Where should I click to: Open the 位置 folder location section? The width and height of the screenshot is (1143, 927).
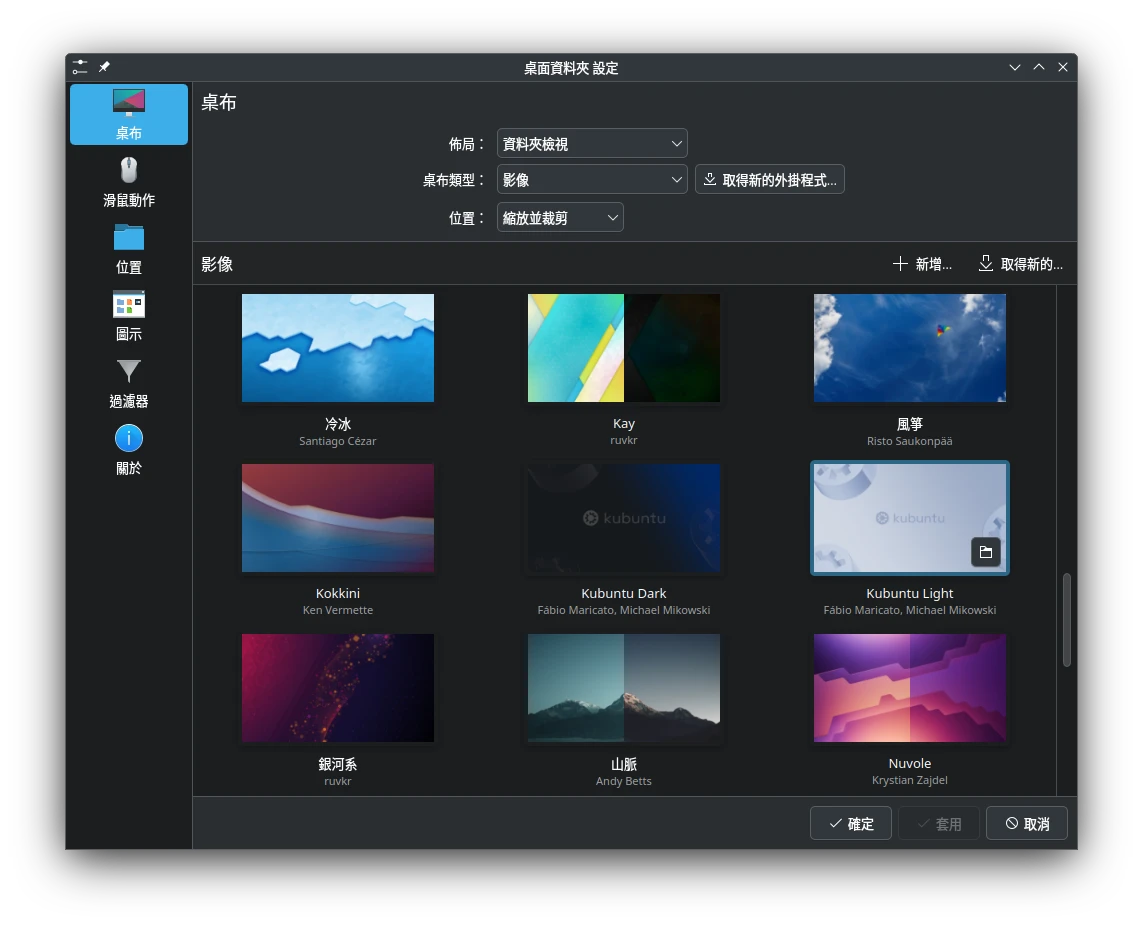tap(129, 249)
